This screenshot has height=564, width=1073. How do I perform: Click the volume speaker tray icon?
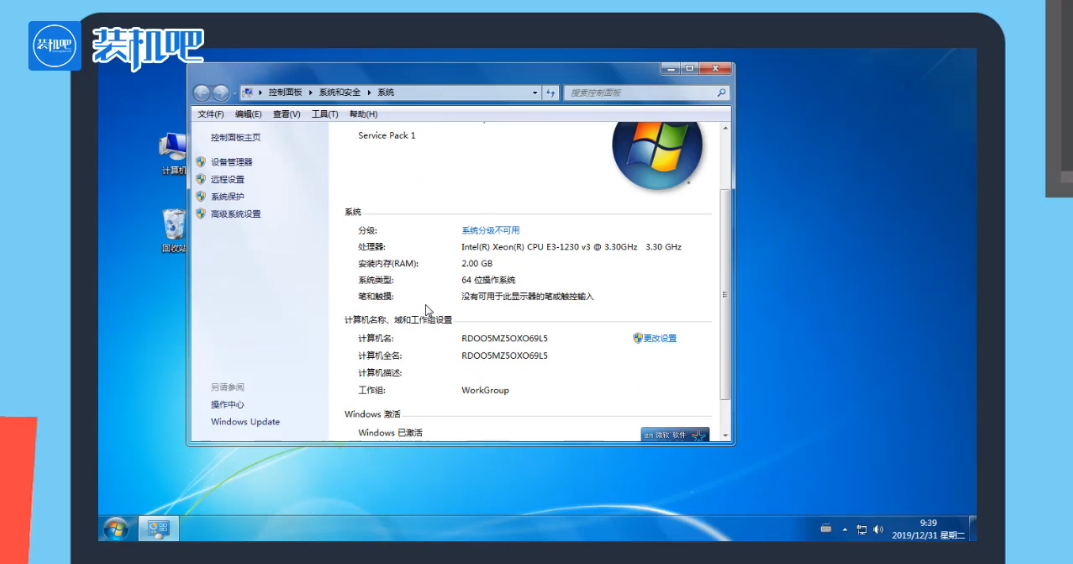click(878, 529)
